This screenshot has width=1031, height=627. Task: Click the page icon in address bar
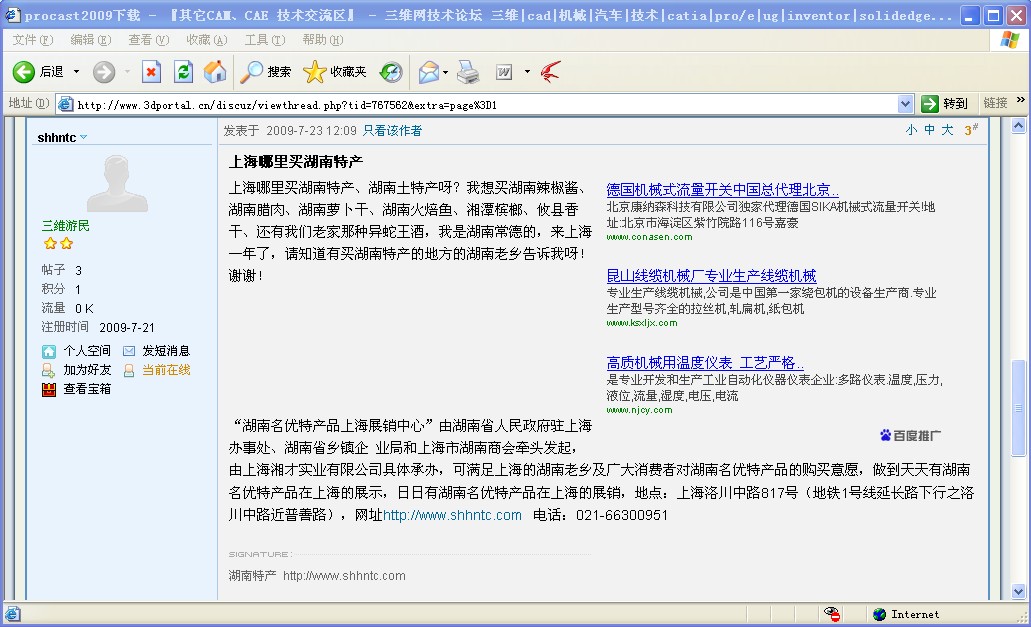pyautogui.click(x=65, y=104)
